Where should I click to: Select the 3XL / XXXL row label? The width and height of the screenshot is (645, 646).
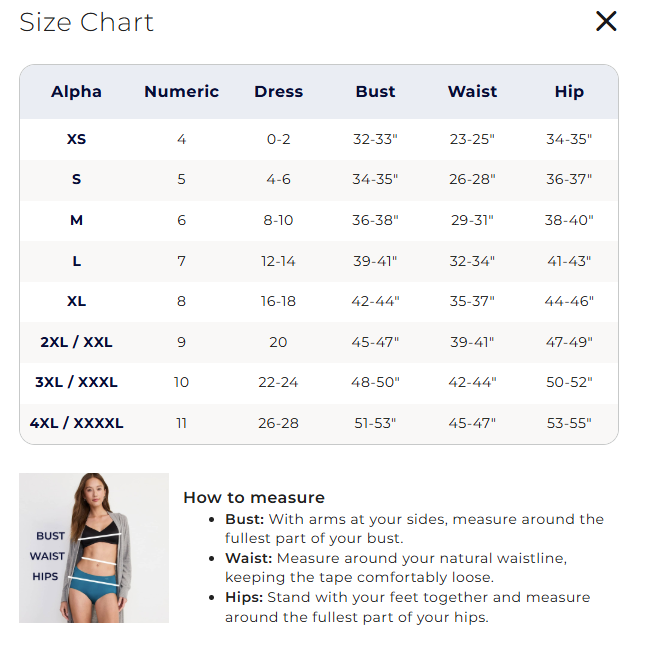pos(77,382)
